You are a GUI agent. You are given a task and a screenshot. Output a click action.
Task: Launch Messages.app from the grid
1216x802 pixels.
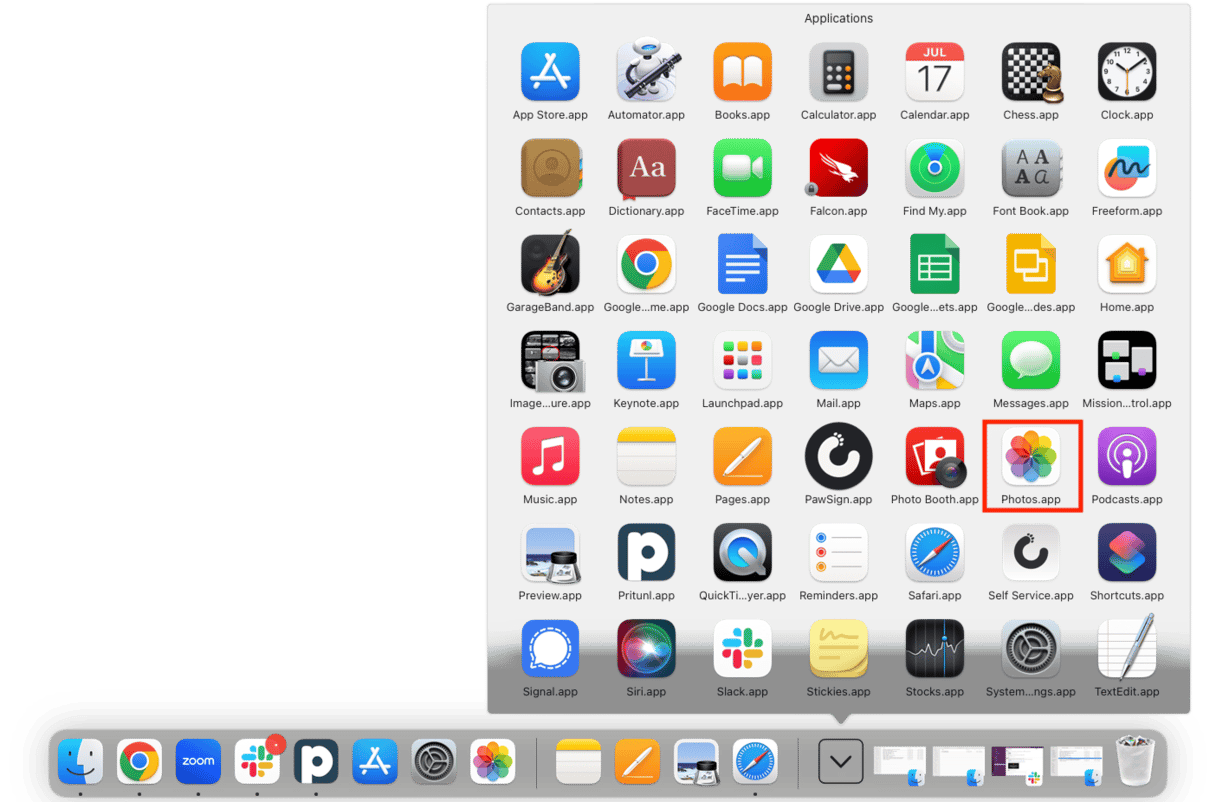1031,360
